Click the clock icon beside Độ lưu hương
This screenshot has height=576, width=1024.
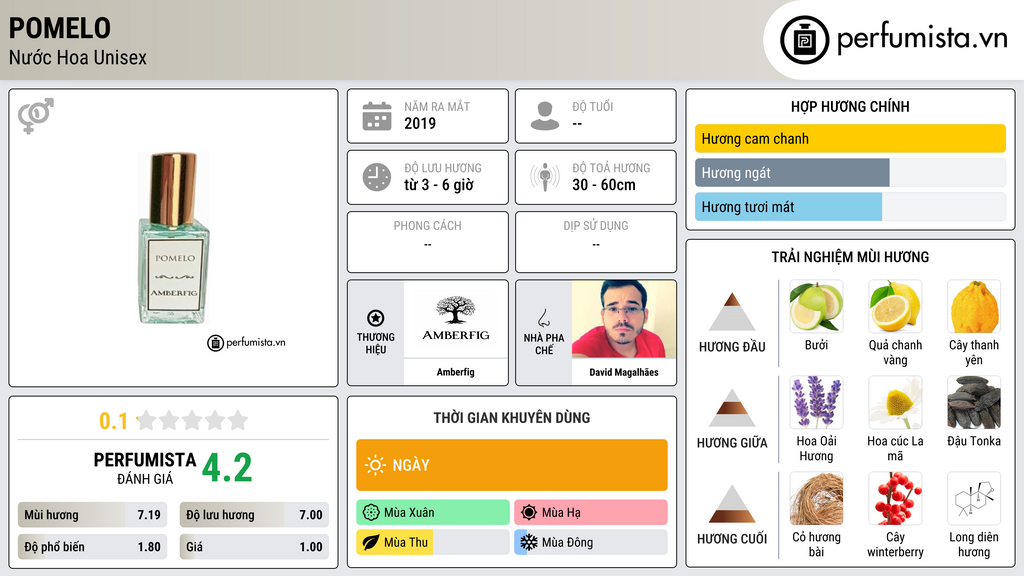[x=377, y=177]
